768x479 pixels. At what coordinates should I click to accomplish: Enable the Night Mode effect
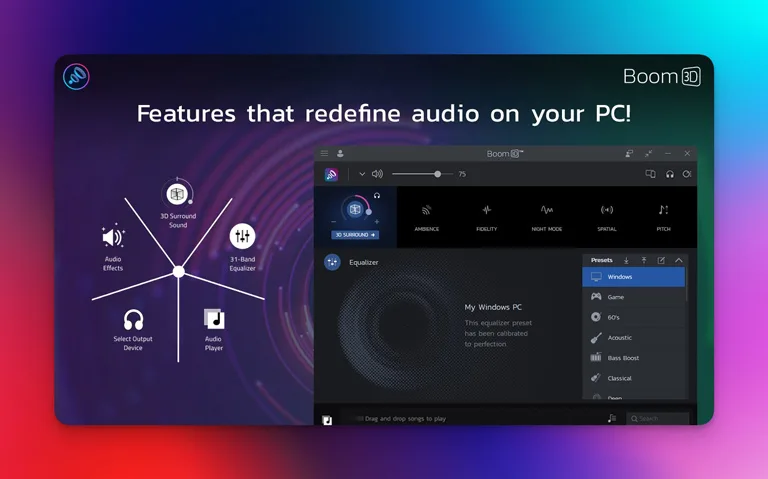tap(547, 217)
